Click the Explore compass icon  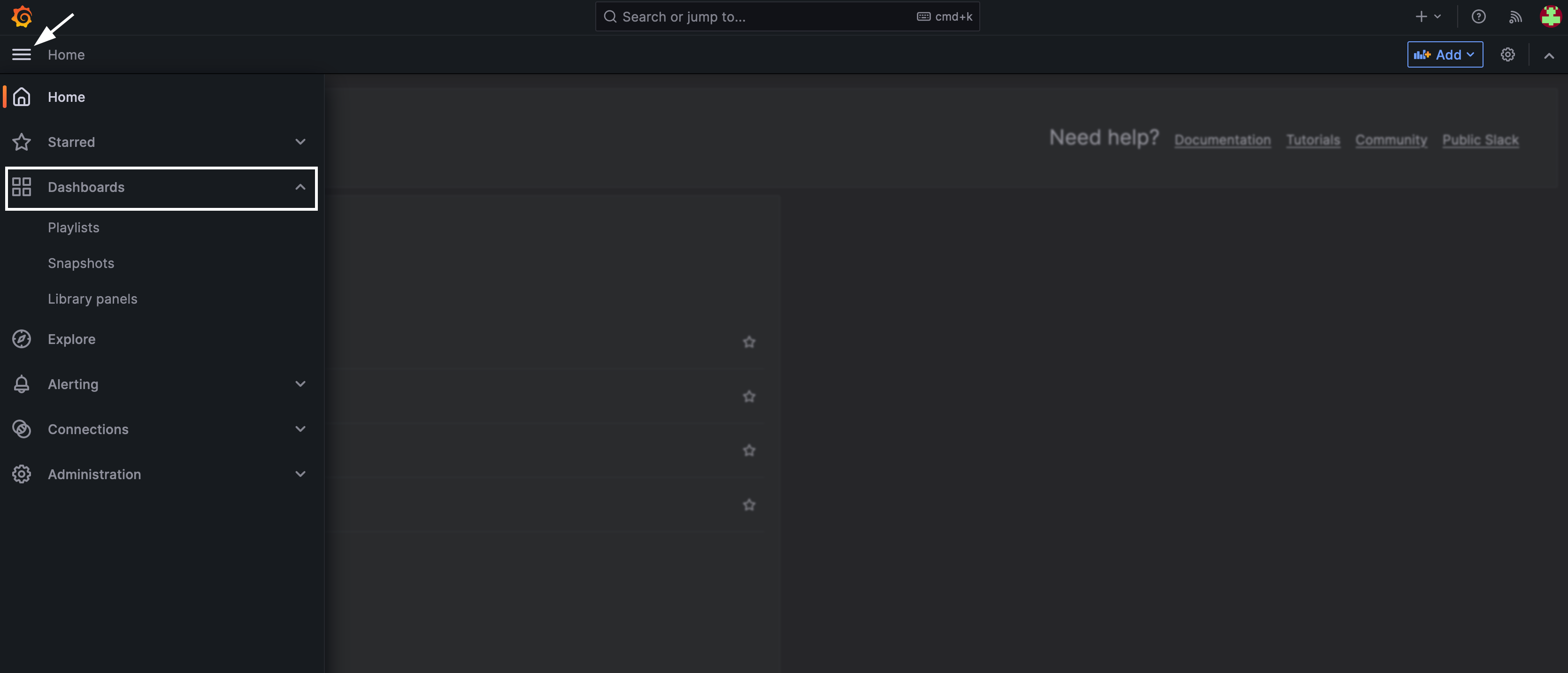point(21,339)
